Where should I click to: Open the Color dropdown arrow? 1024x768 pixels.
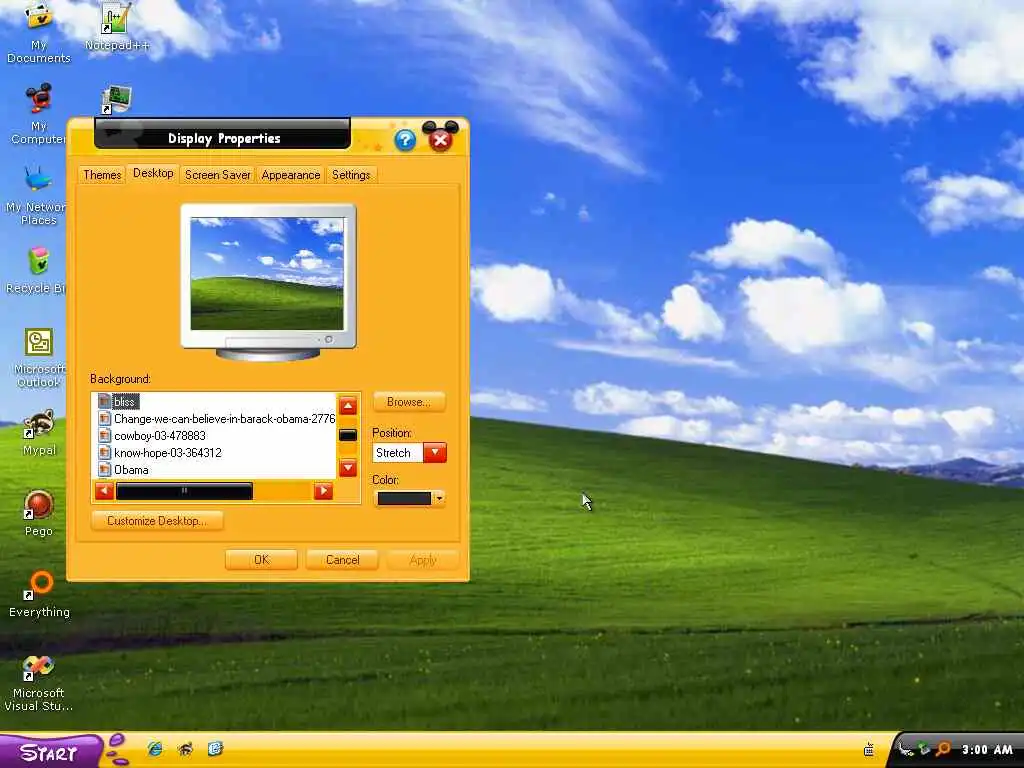439,499
